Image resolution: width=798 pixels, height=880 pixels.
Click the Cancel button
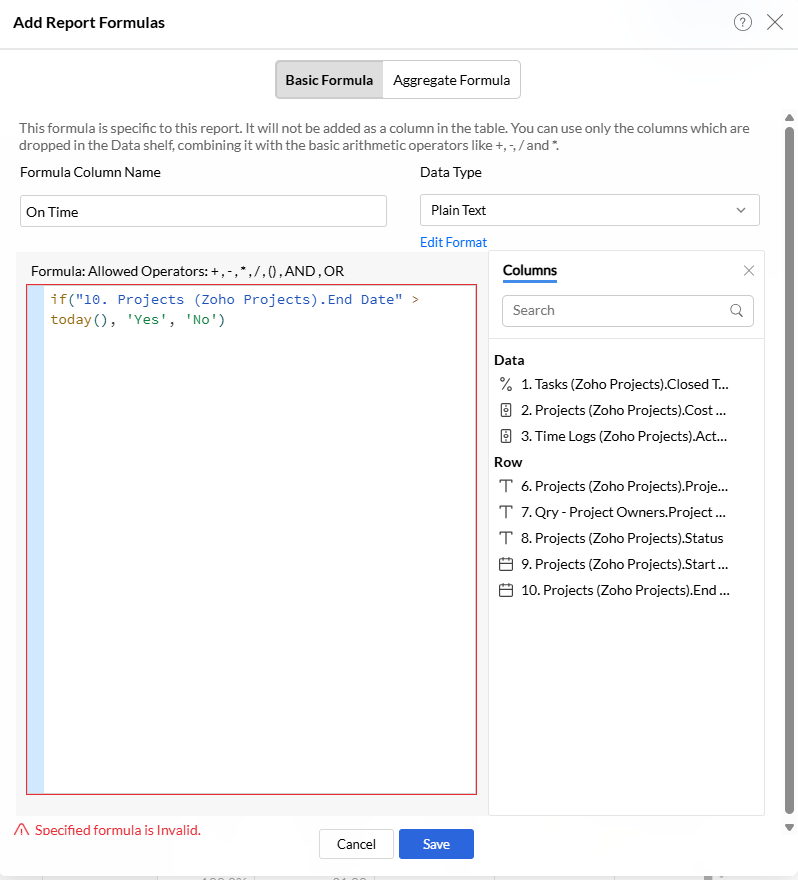point(356,844)
